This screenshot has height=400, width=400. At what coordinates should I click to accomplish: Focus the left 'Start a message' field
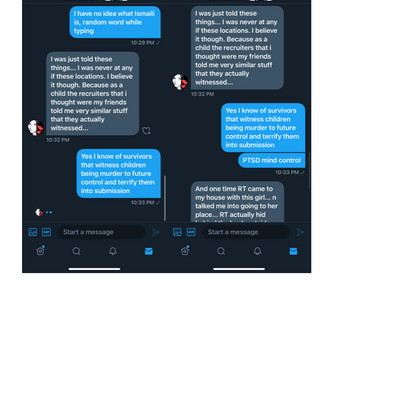(101, 232)
